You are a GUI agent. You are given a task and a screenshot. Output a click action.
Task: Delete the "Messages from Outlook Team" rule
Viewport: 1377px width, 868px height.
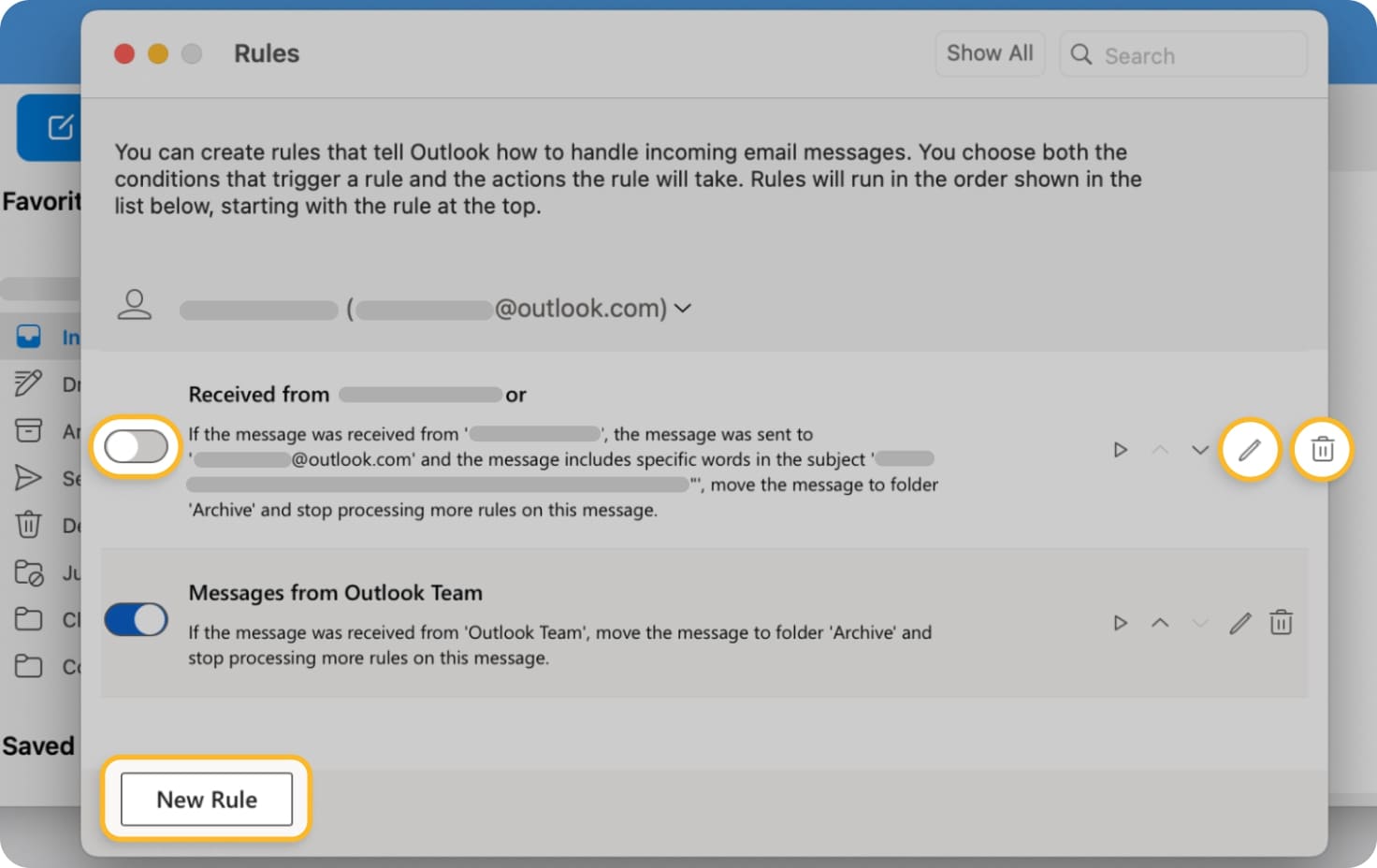point(1282,622)
